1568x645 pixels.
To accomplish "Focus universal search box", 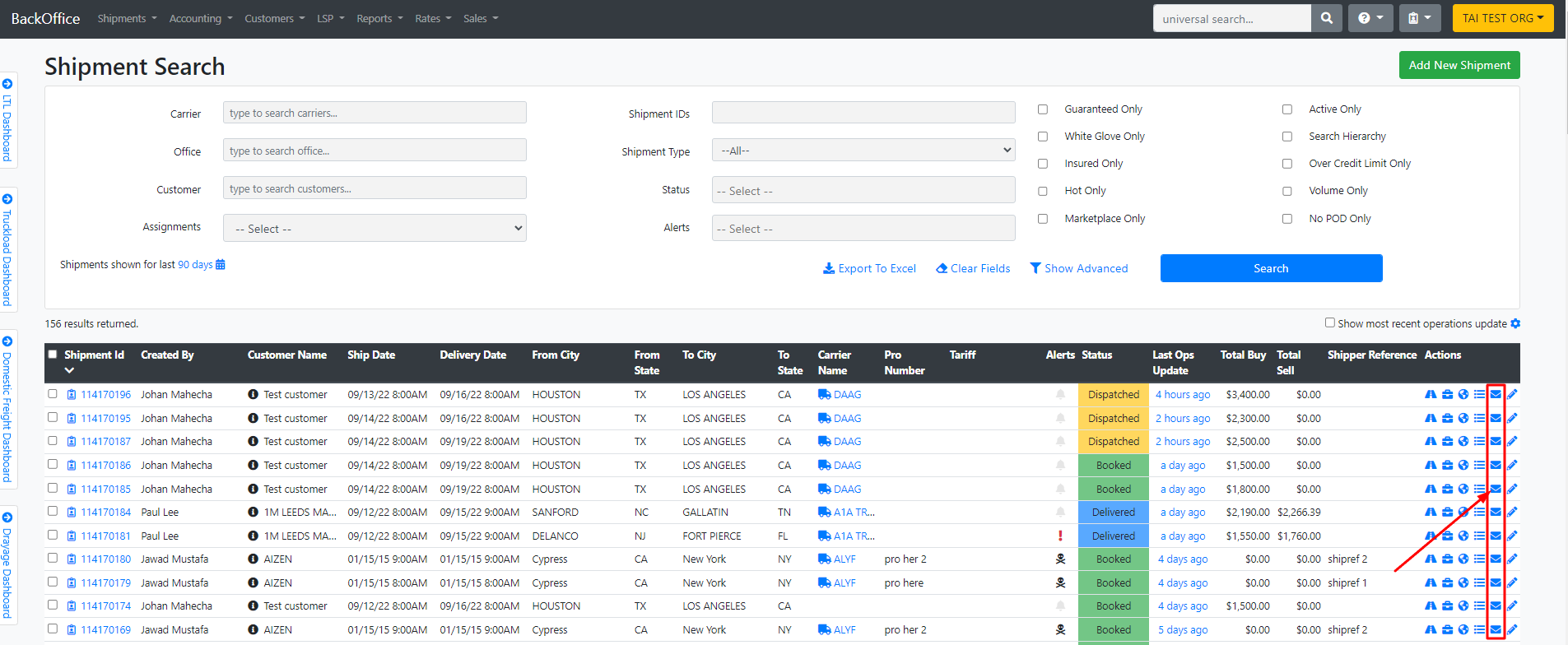I will coord(1232,18).
